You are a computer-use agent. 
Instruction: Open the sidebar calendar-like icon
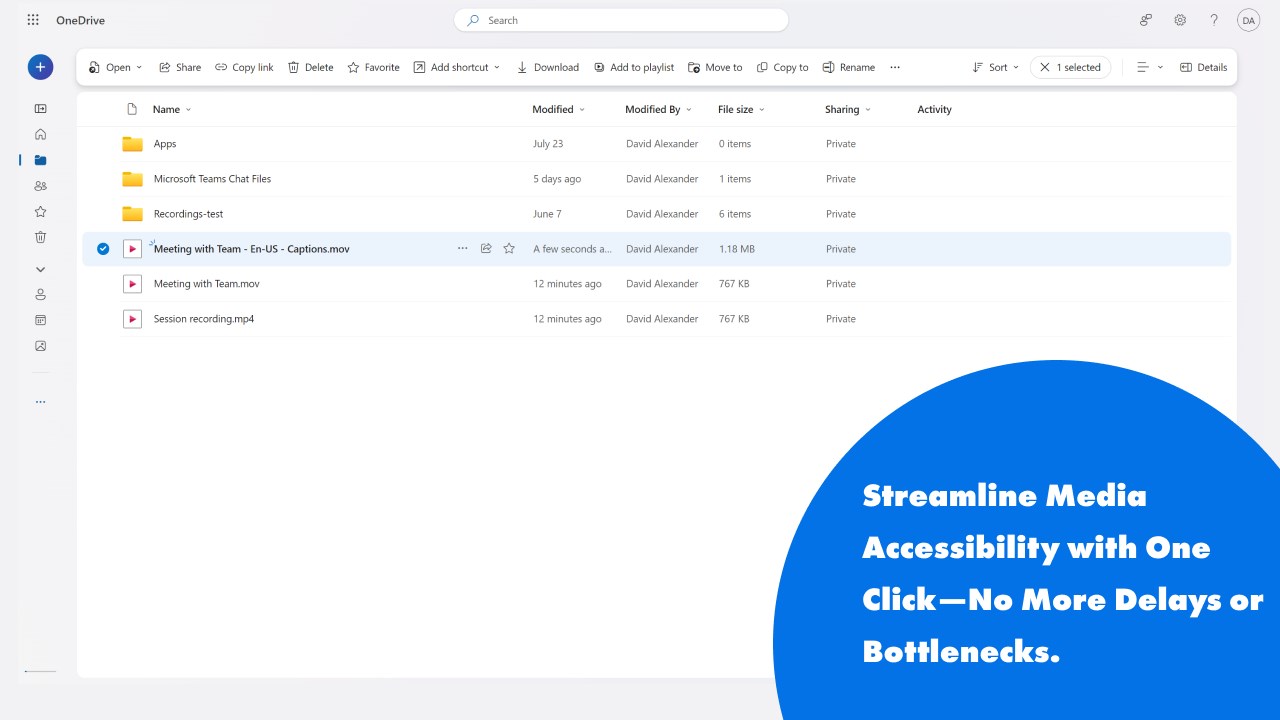[40, 320]
